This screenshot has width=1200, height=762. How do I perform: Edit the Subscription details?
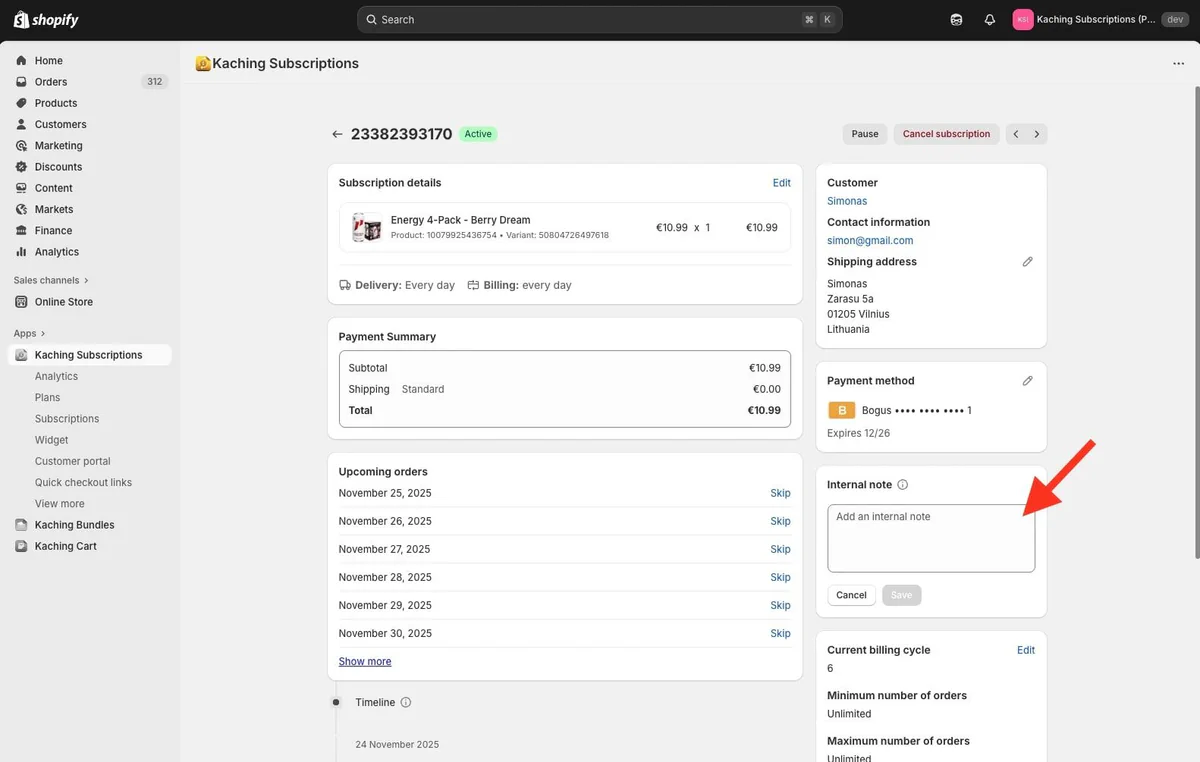(782, 183)
